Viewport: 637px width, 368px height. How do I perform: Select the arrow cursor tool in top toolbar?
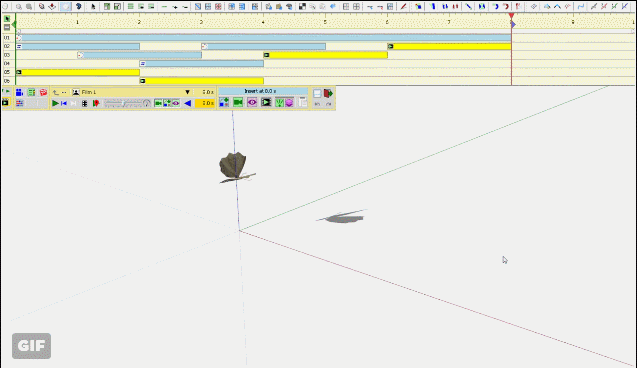click(93, 6)
